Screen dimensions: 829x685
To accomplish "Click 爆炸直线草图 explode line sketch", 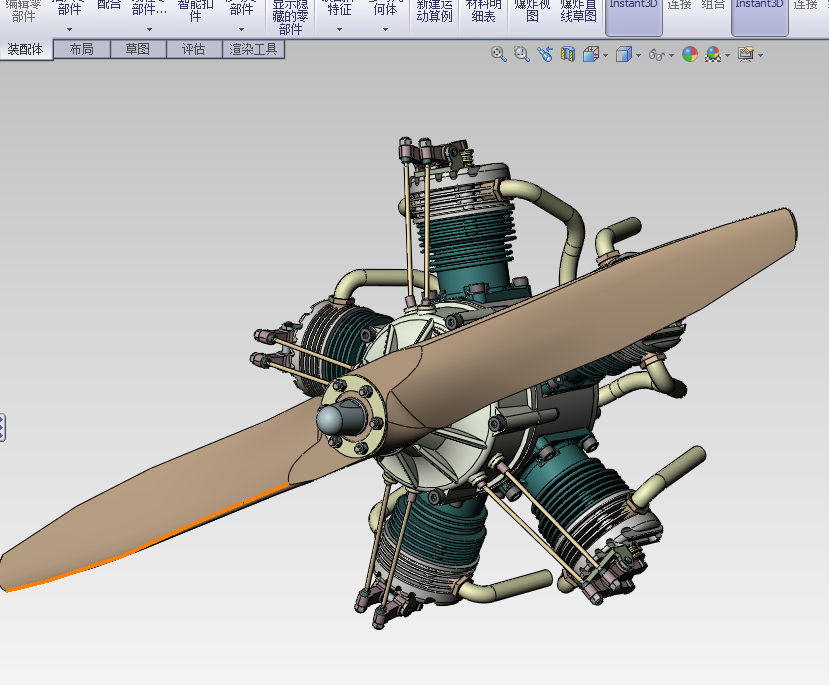I will pyautogui.click(x=578, y=11).
